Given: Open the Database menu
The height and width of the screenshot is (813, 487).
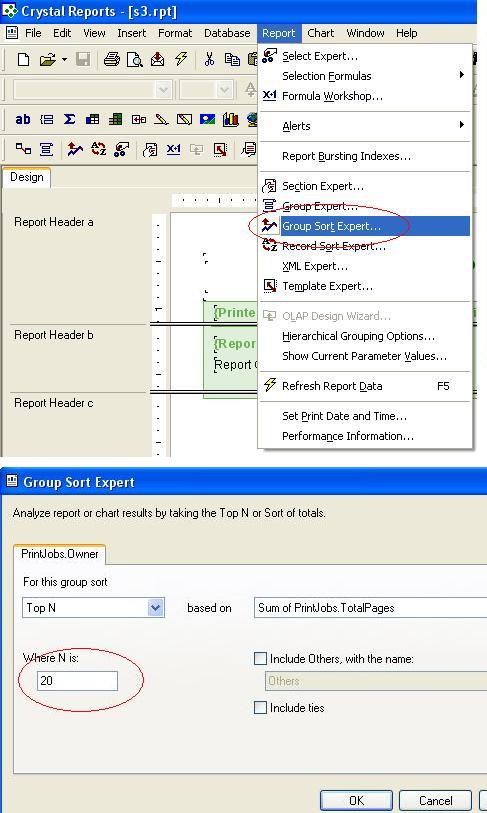Looking at the screenshot, I should [x=227, y=33].
